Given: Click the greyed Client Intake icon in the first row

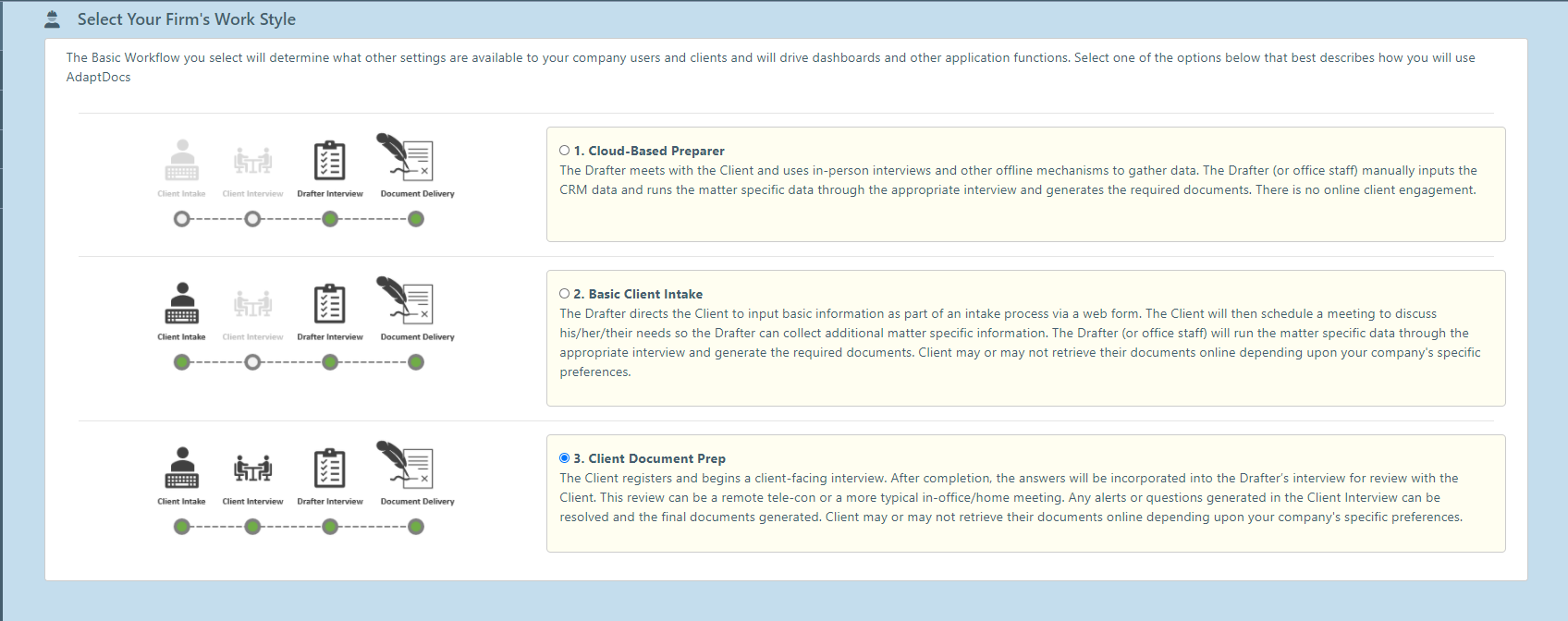Looking at the screenshot, I should 182,161.
